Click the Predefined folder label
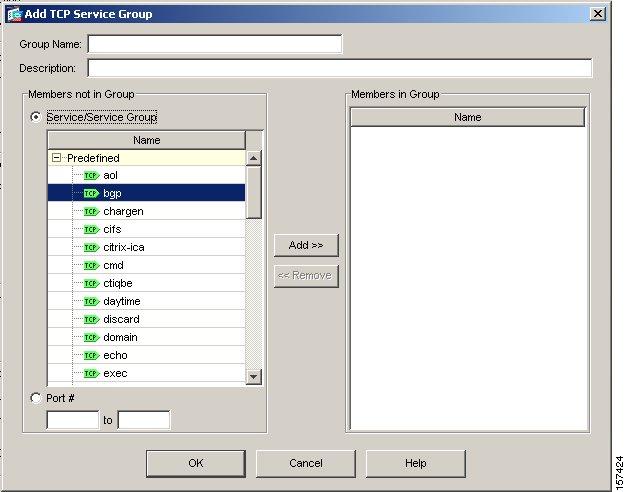This screenshot has height=492, width=625. click(93, 158)
